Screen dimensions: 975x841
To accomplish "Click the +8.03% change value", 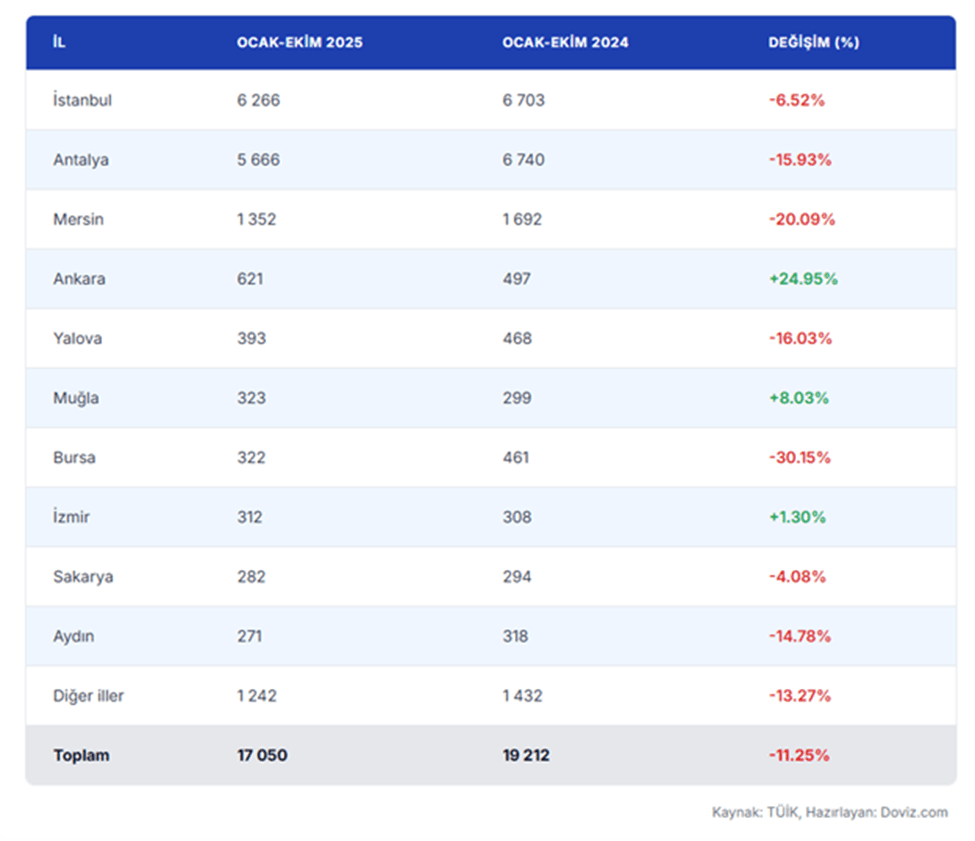I will tap(799, 398).
